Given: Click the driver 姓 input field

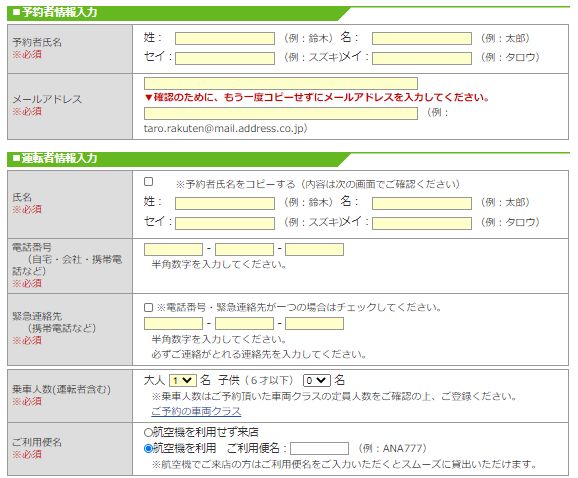Looking at the screenshot, I should pos(225,203).
